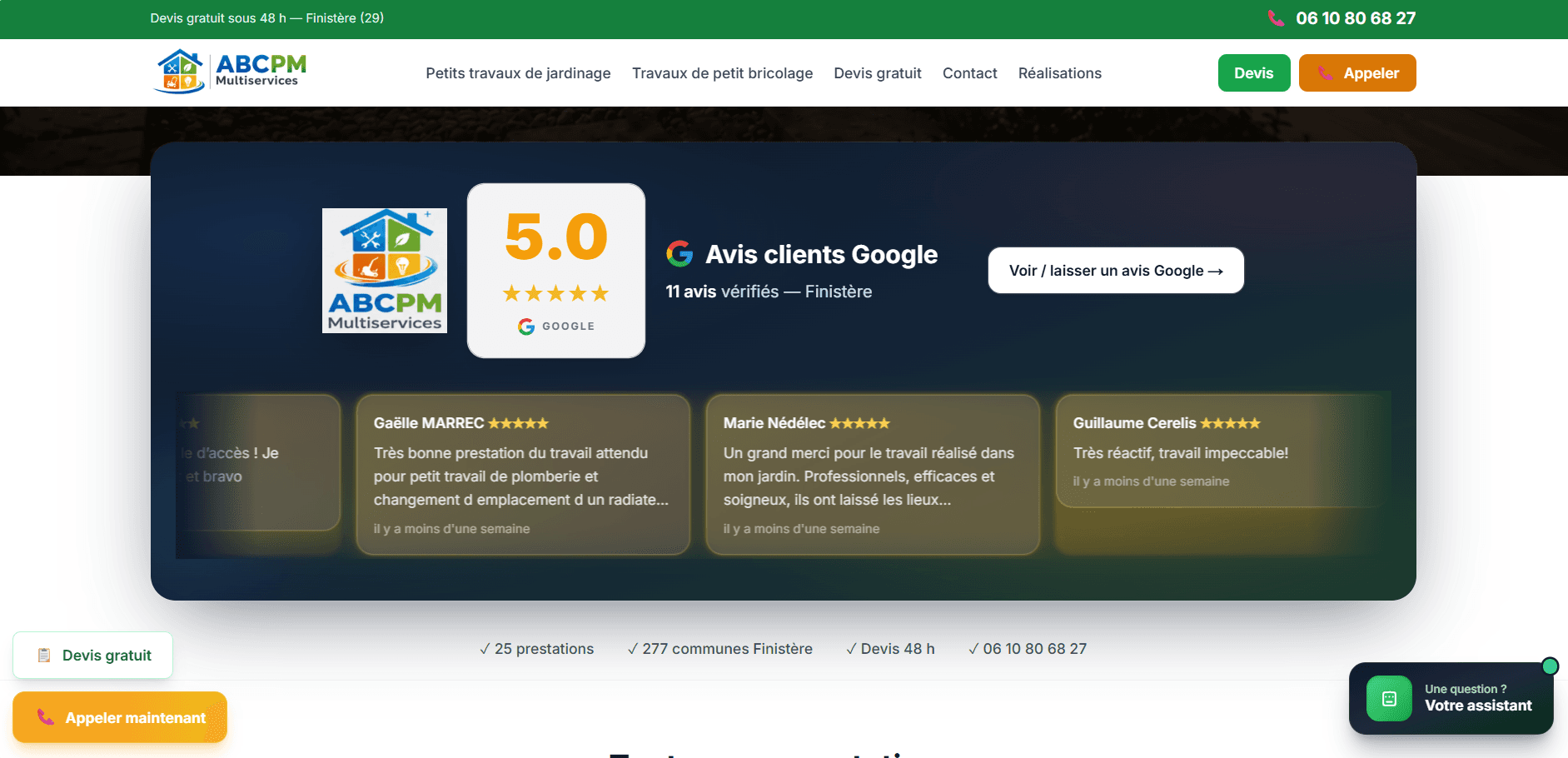Click the date under Marie Nédélec's review
The width and height of the screenshot is (1568, 758).
click(801, 529)
